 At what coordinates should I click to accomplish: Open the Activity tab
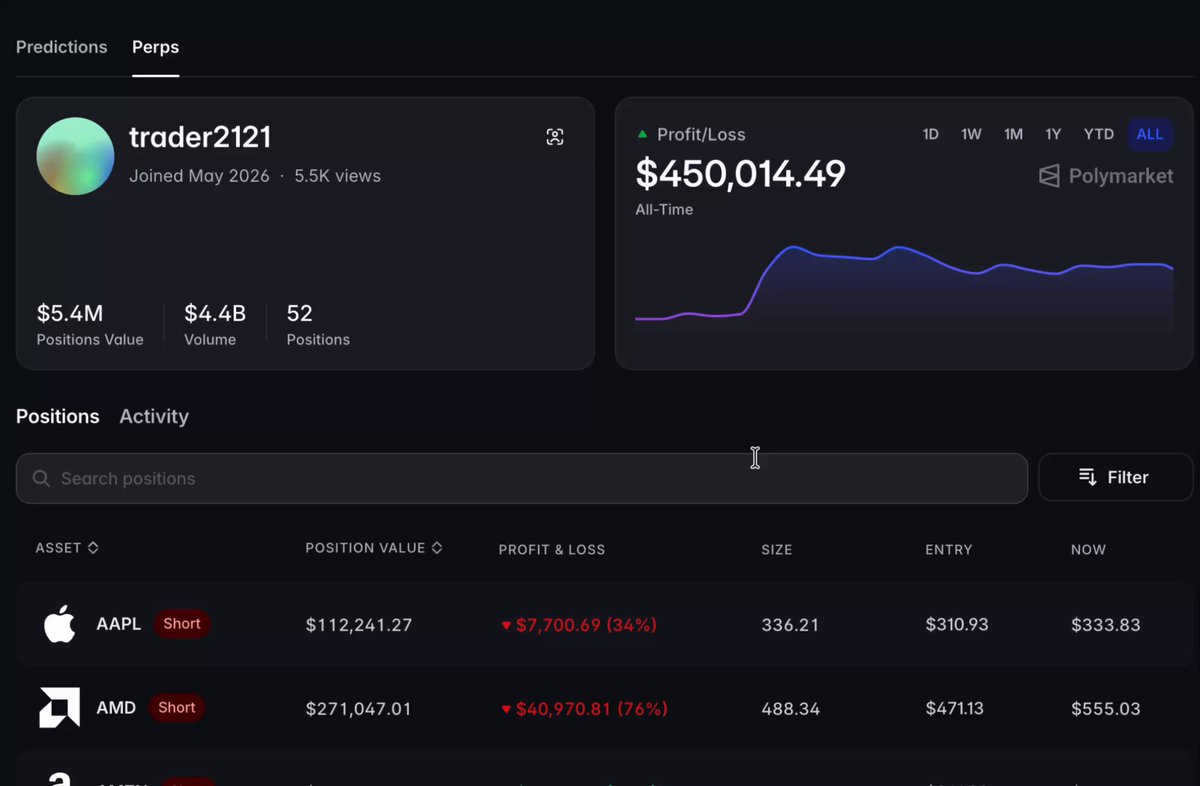point(154,417)
